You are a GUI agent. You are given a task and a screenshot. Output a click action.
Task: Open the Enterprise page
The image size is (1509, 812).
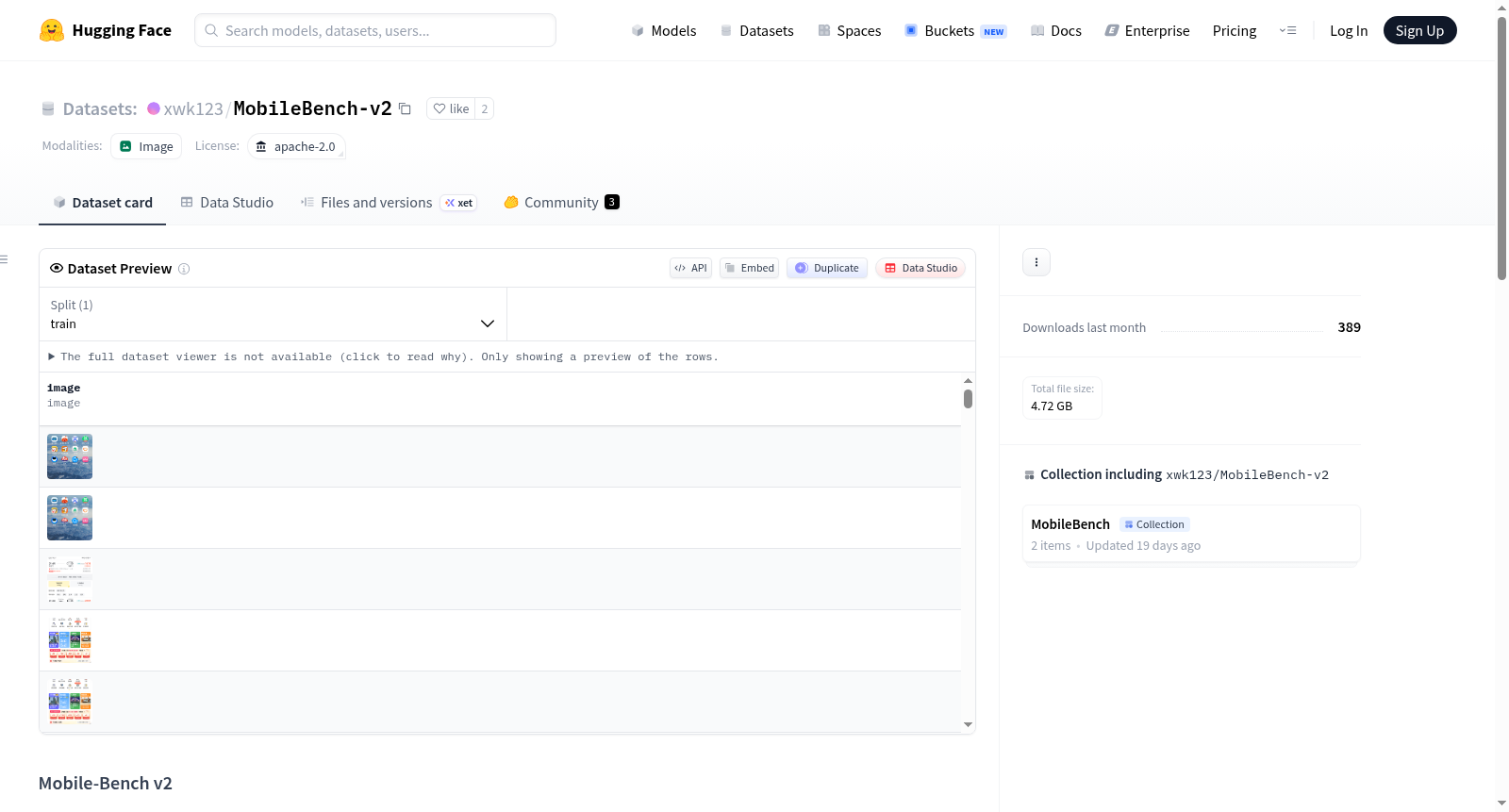[1147, 30]
